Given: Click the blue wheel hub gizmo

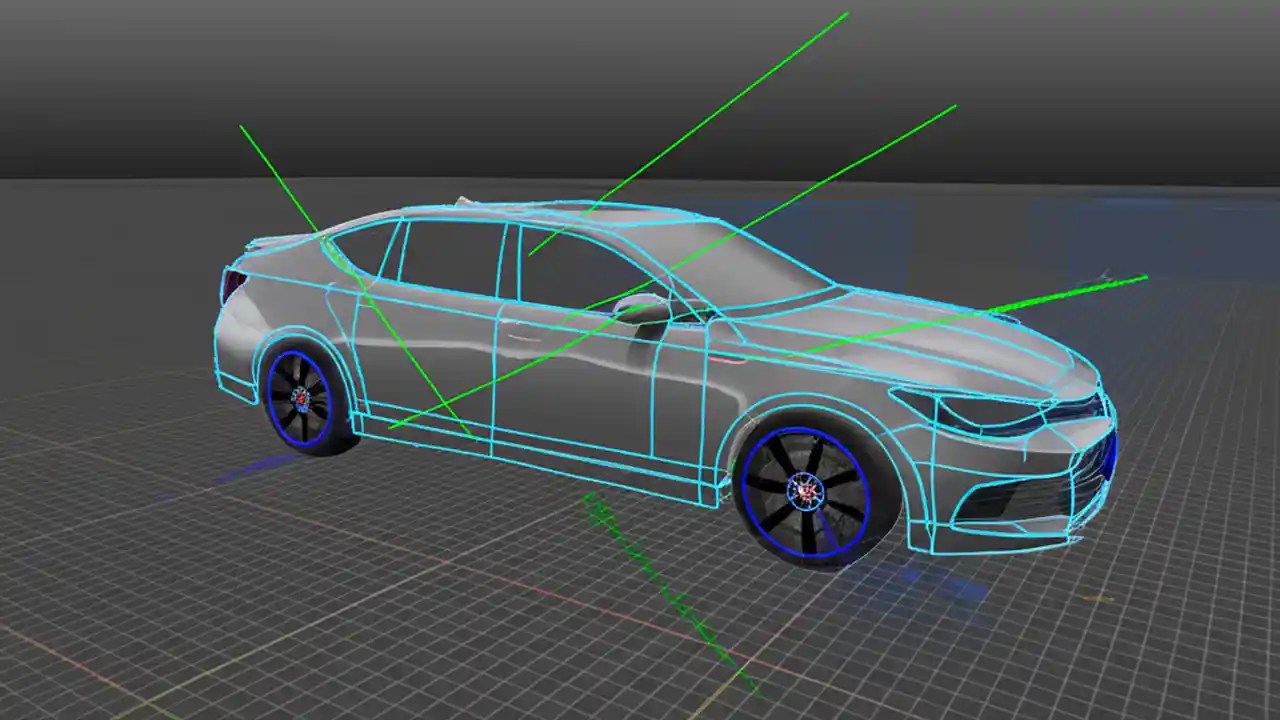Looking at the screenshot, I should tap(805, 490).
